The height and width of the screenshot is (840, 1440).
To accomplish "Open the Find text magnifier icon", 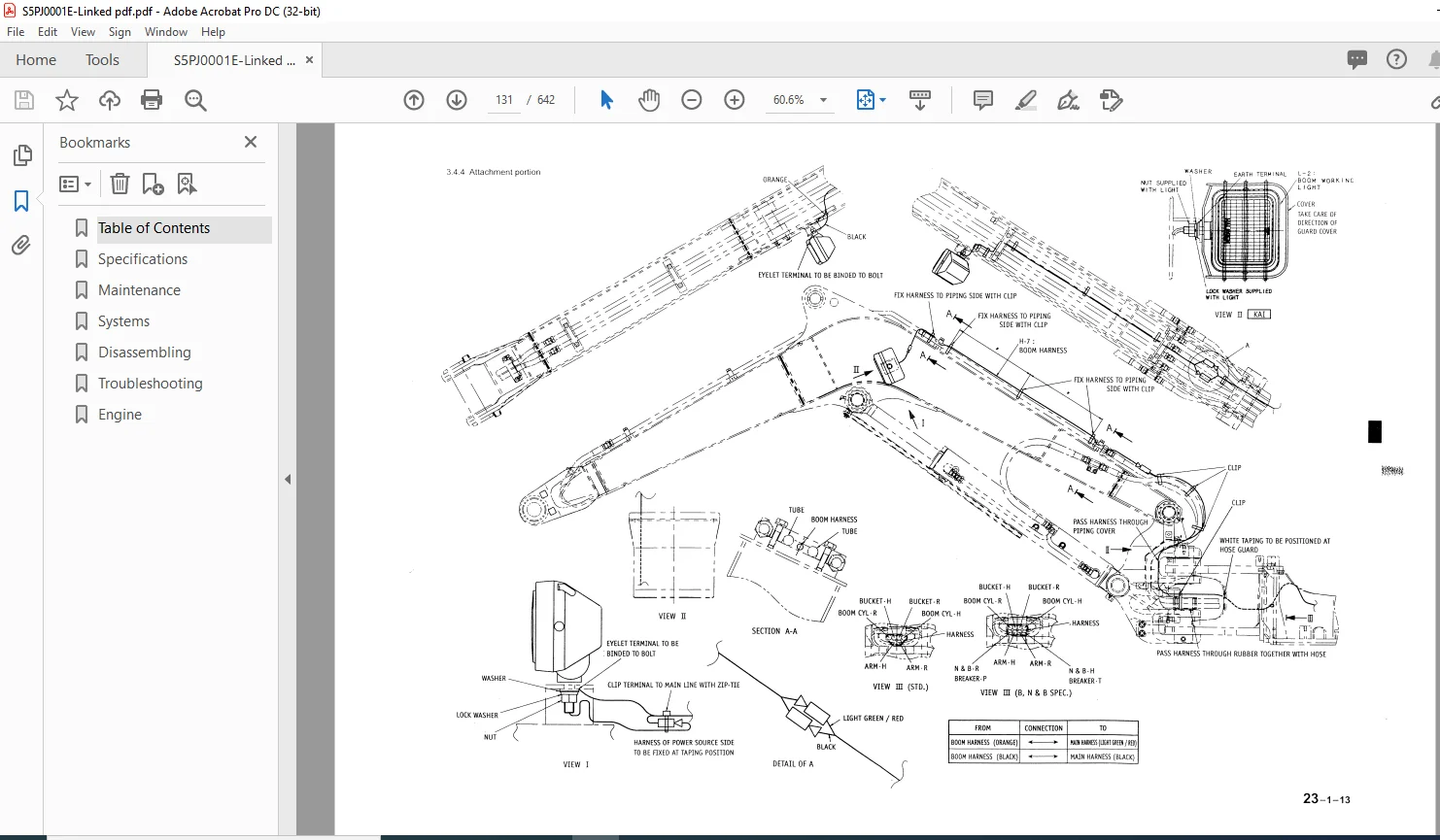I will (x=195, y=100).
